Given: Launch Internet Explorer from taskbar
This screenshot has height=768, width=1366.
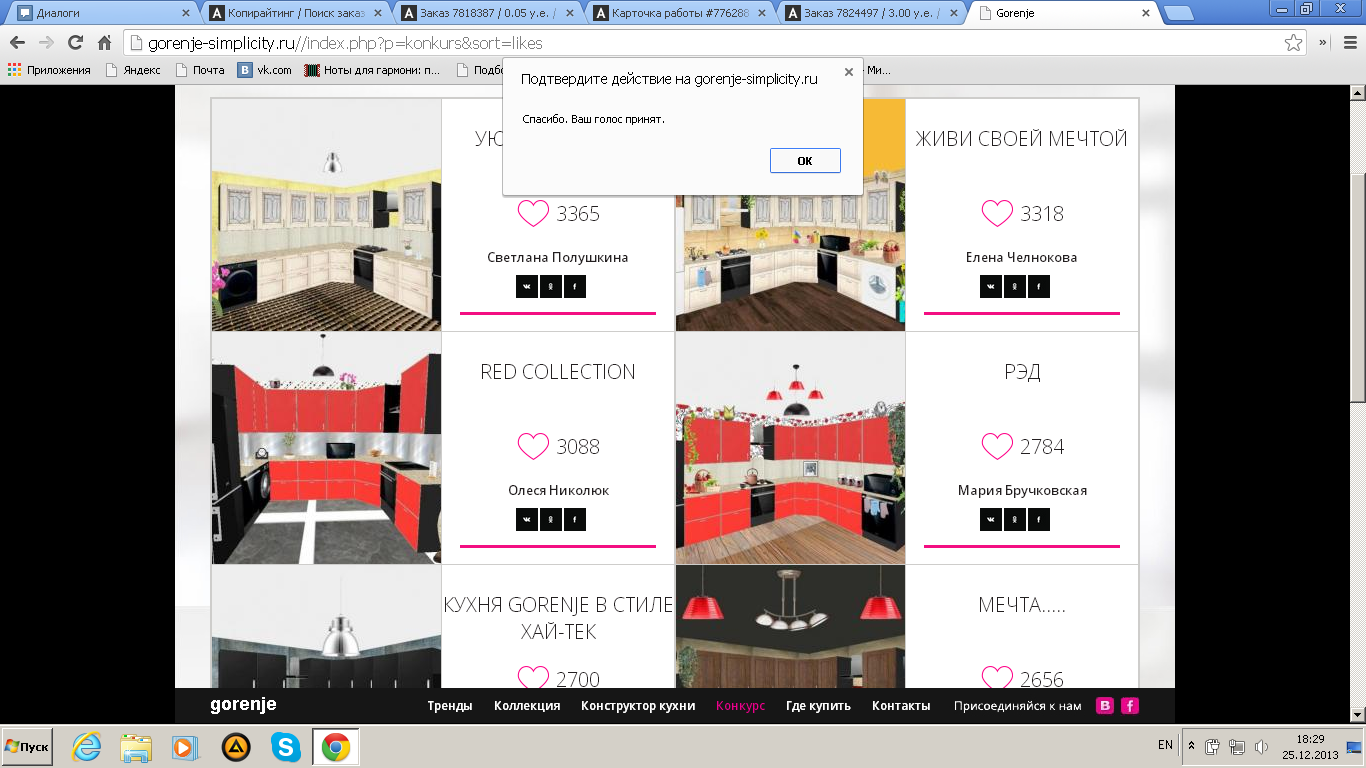Looking at the screenshot, I should click(x=86, y=747).
